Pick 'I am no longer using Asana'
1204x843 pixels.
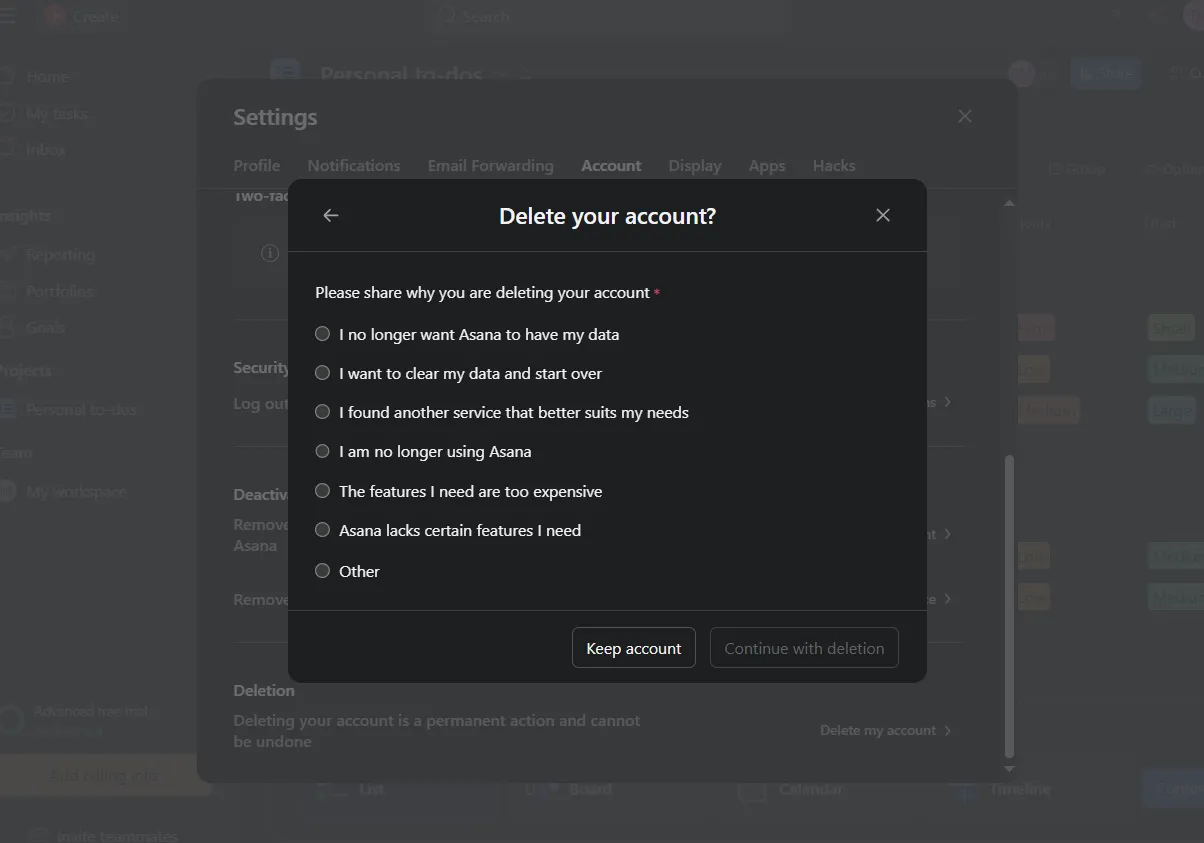coord(423,451)
